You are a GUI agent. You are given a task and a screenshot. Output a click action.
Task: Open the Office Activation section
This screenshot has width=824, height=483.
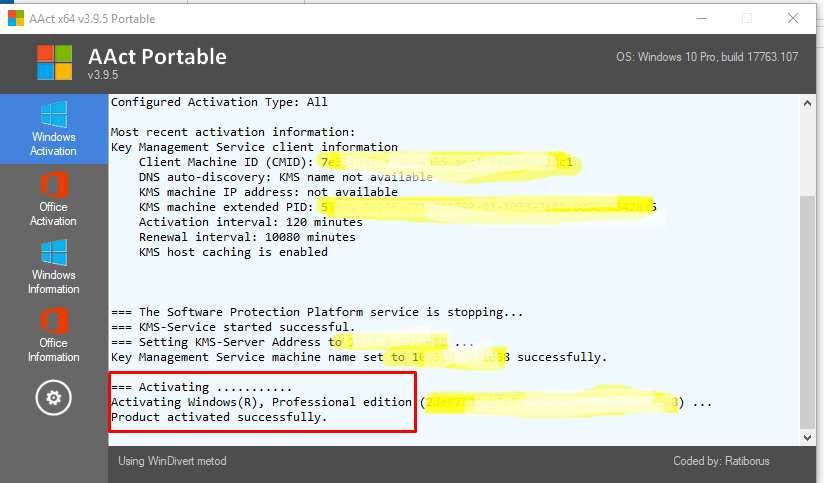coord(54,199)
